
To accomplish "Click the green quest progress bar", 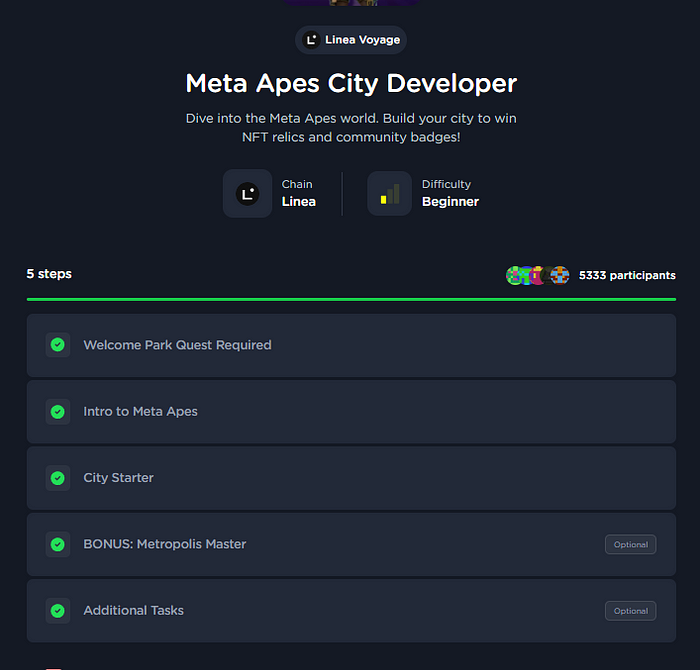I will 351,300.
